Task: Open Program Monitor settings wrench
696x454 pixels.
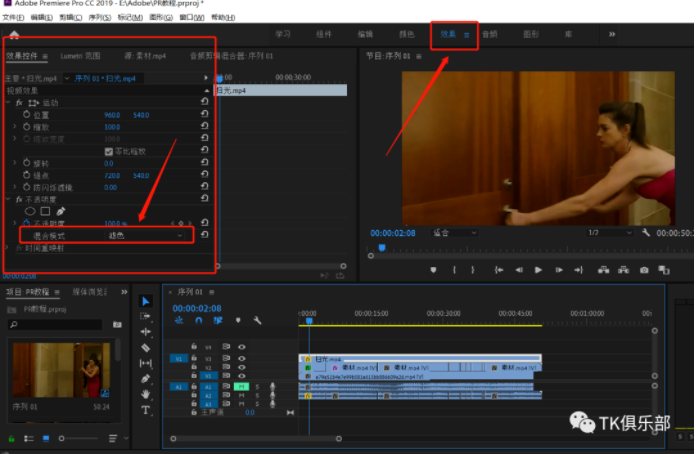Action: [646, 233]
